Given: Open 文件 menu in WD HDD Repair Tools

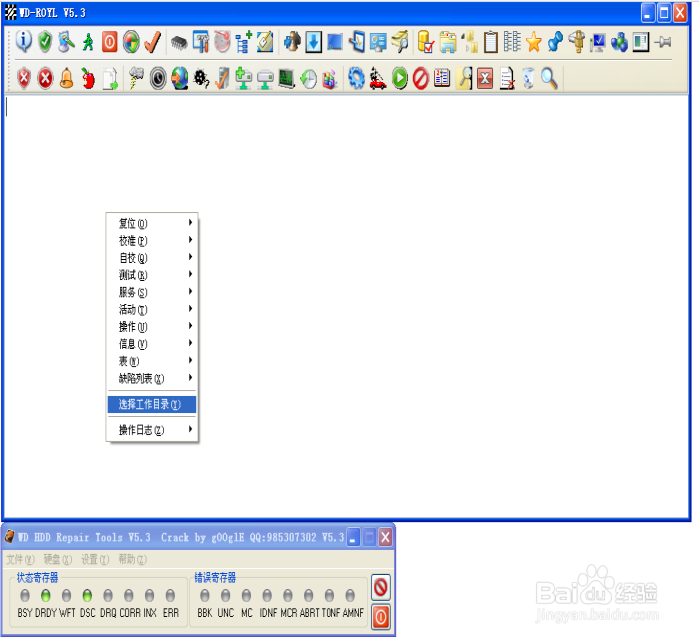Looking at the screenshot, I should click(x=20, y=559).
